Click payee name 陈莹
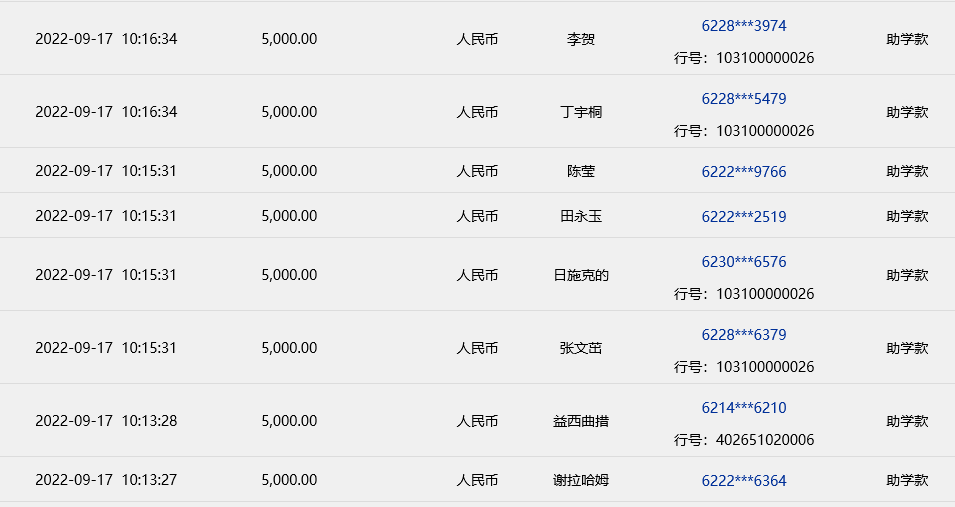This screenshot has height=507, width=955. pyautogui.click(x=581, y=171)
